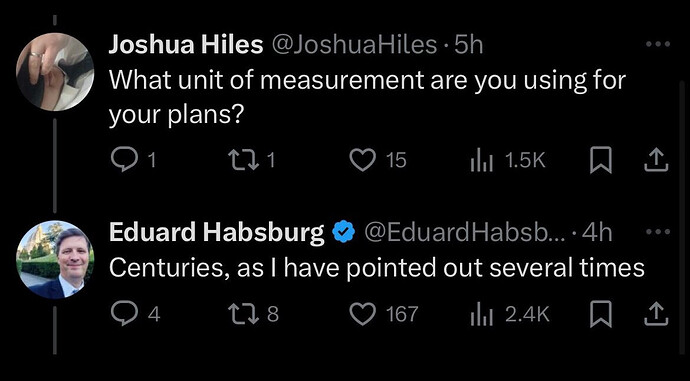
Task: Visit the @JoshuaHiles handle link
Action: (355, 44)
